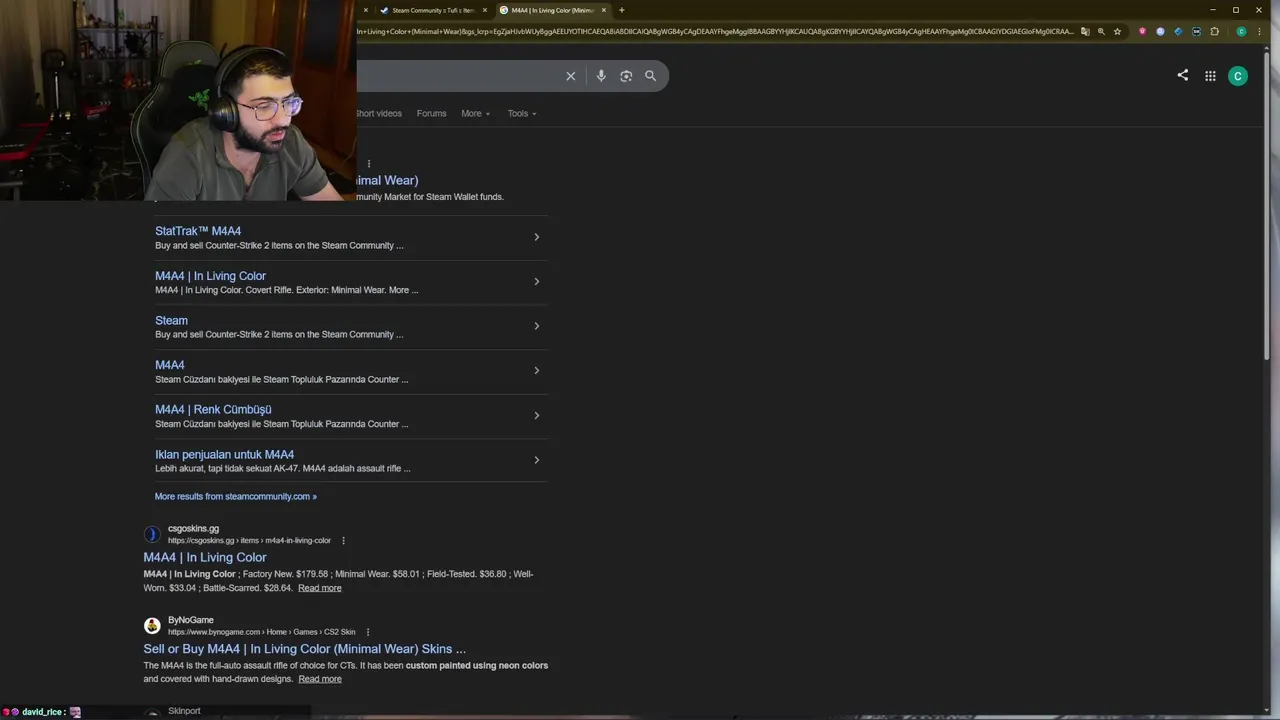This screenshot has width=1280, height=720.
Task: Open options dots beside csgoskins.gg result
Action: click(x=343, y=541)
